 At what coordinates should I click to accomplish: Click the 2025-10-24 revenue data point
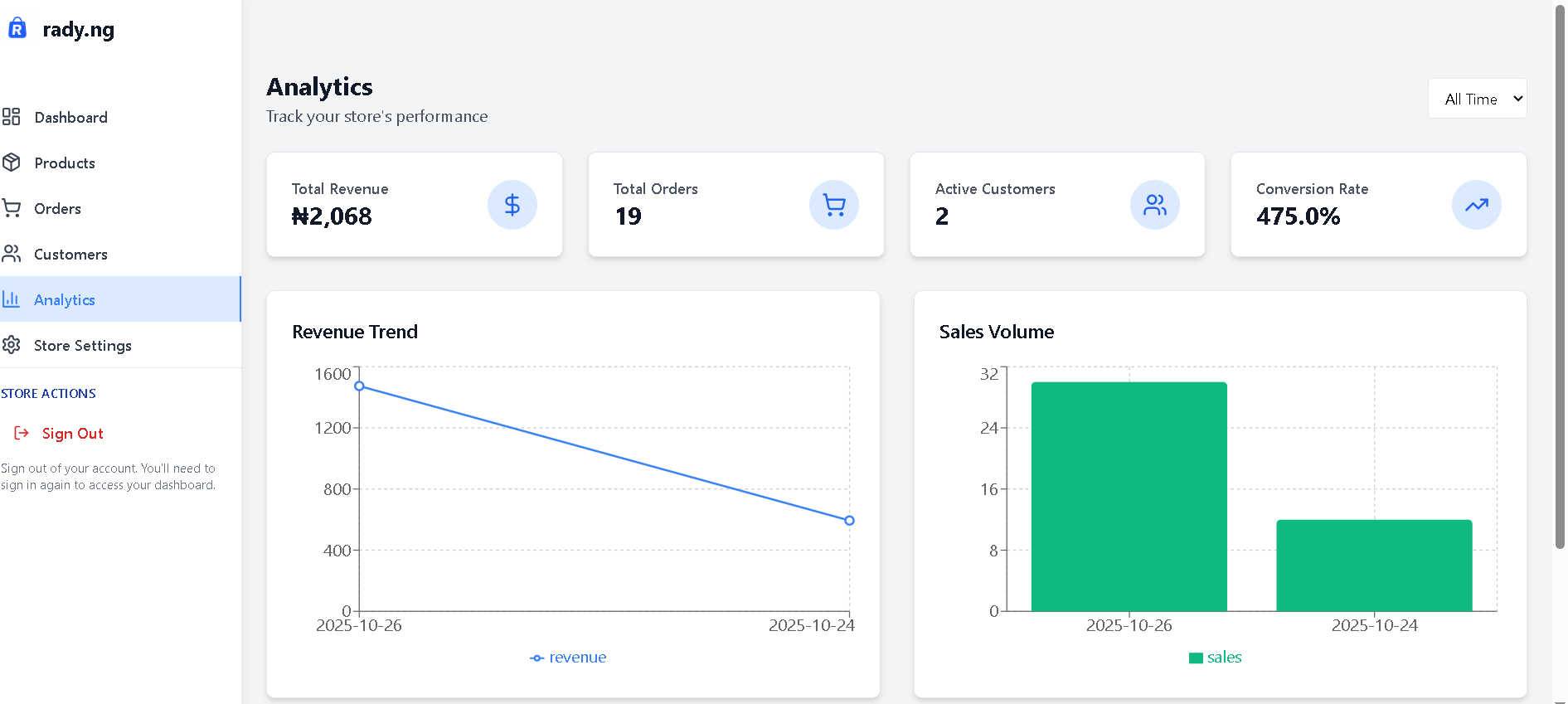849,521
